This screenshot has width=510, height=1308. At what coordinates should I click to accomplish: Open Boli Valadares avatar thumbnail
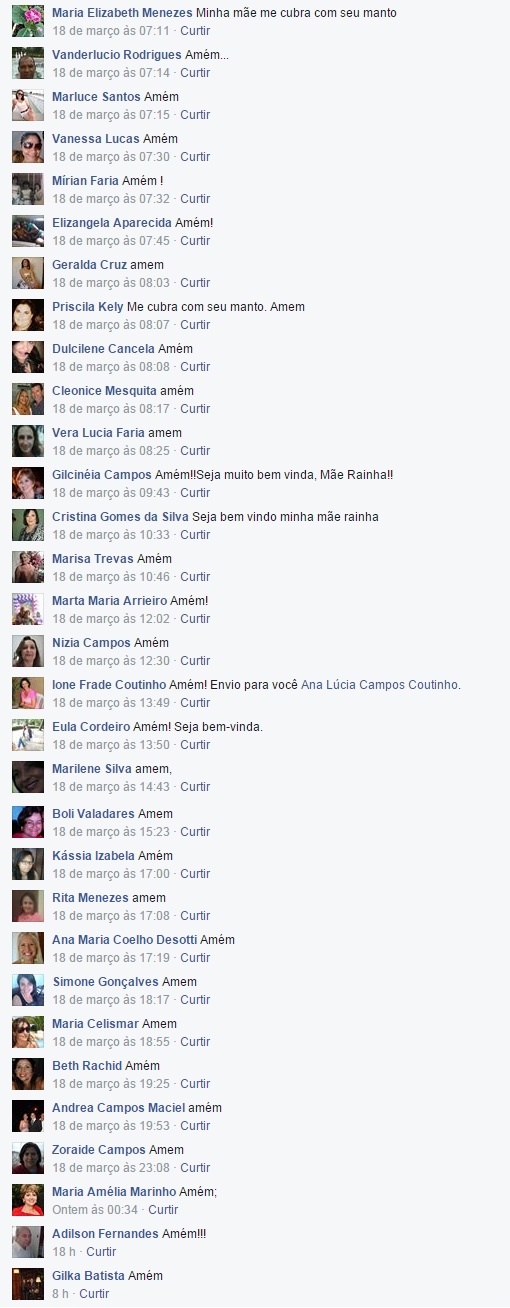click(x=28, y=822)
